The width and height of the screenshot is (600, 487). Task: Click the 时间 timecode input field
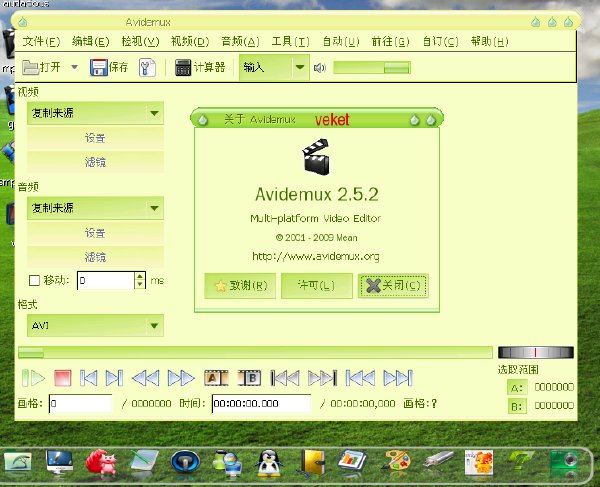pyautogui.click(x=261, y=404)
